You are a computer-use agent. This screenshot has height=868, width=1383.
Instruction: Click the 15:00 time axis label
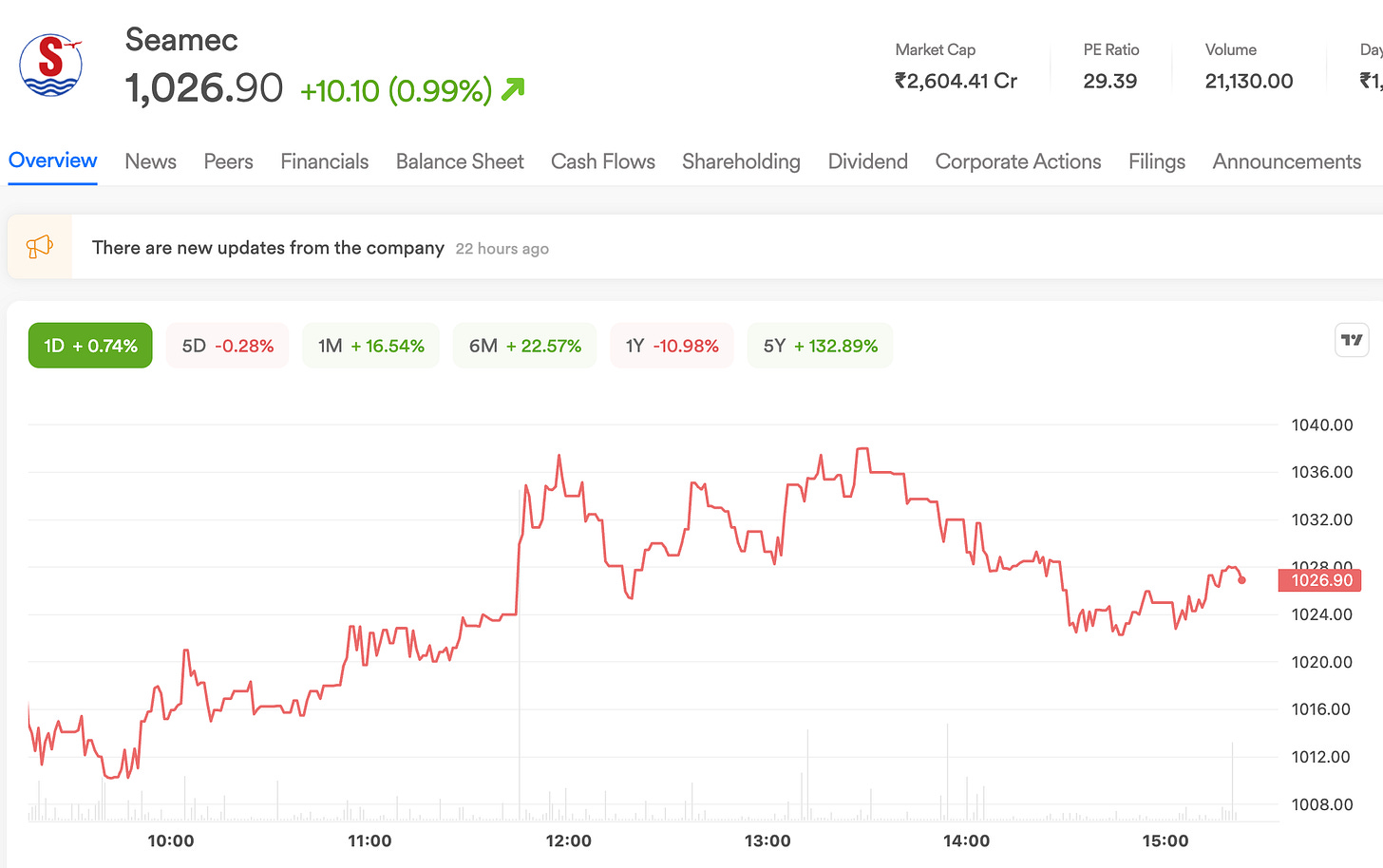coord(1165,841)
